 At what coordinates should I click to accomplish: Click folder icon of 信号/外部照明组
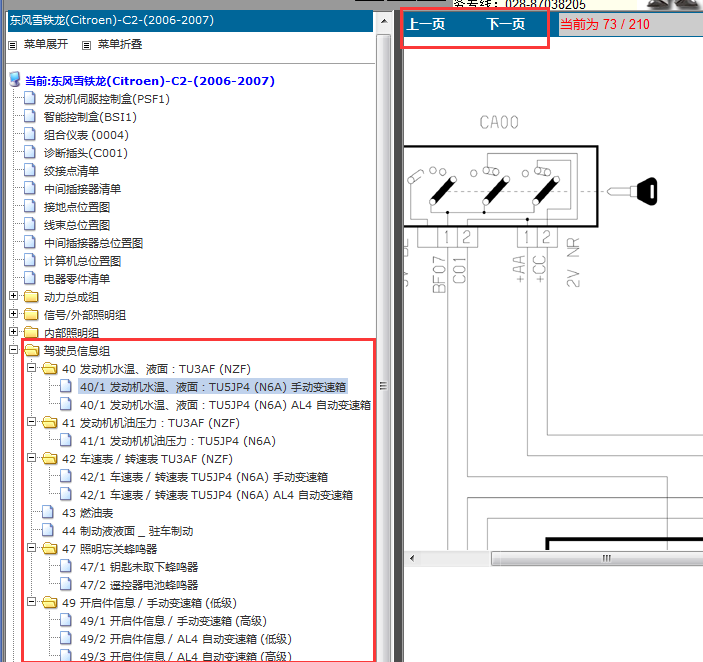31,314
